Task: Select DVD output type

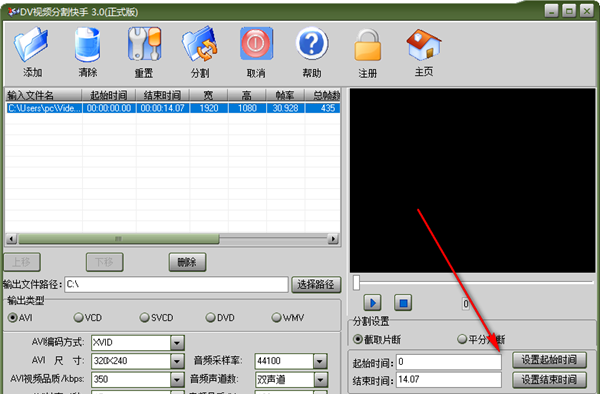Action: 220,317
